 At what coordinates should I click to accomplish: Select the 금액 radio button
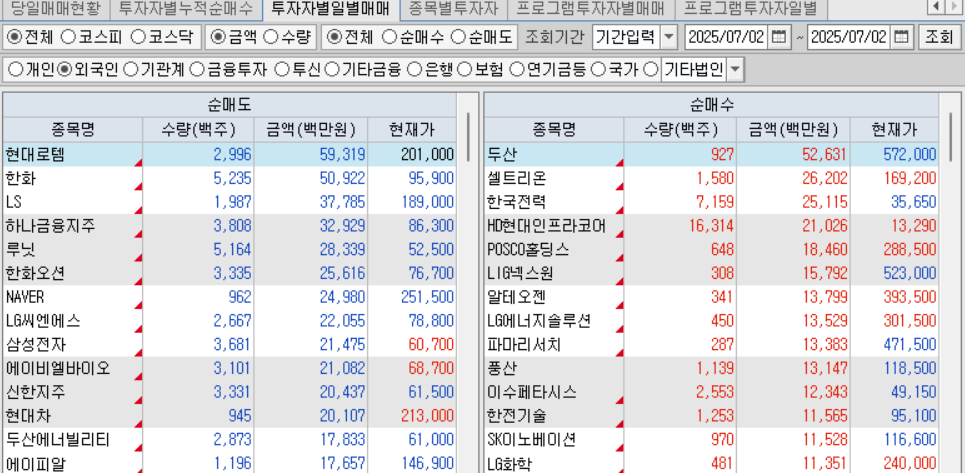[x=217, y=37]
